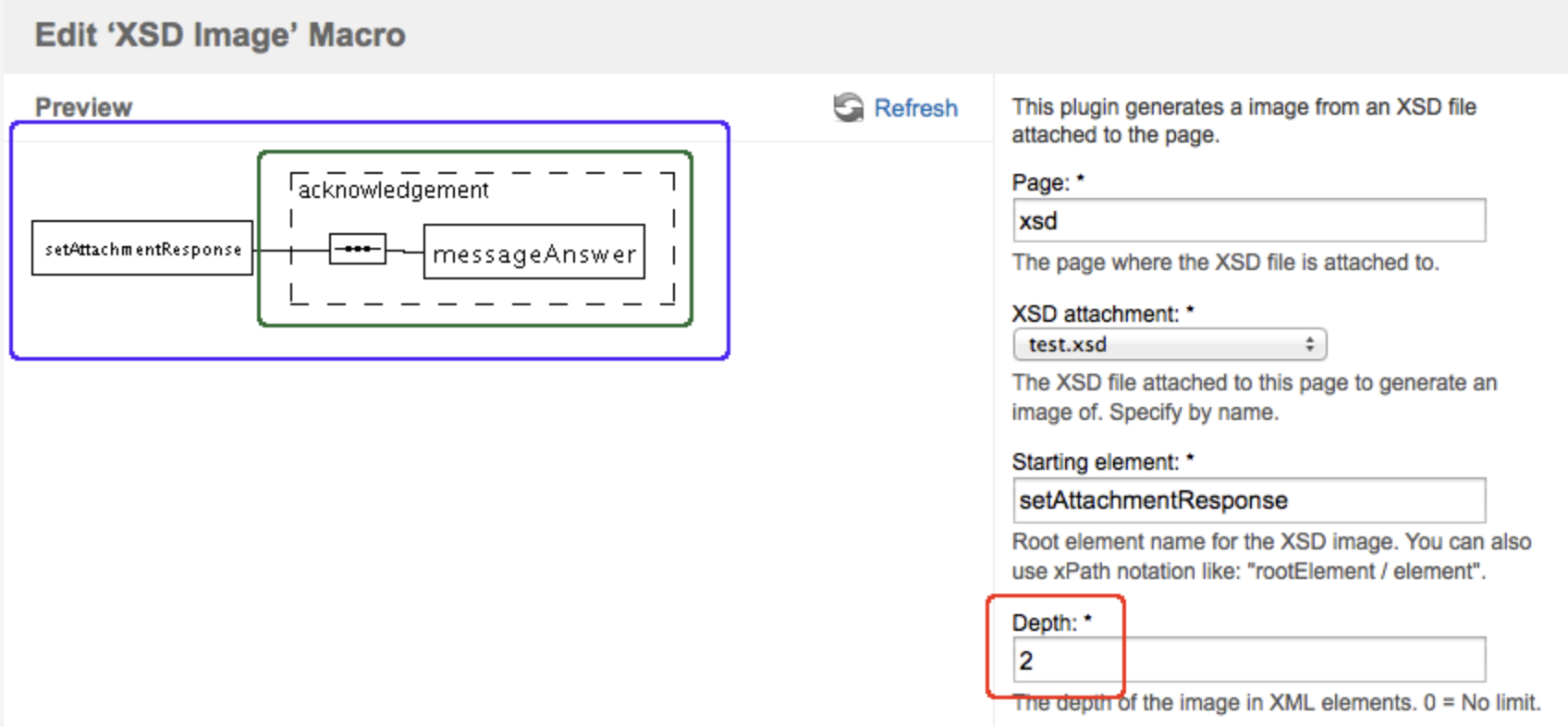Click into the Depth input field
Viewport: 1568px width, 727px height.
[1248, 660]
